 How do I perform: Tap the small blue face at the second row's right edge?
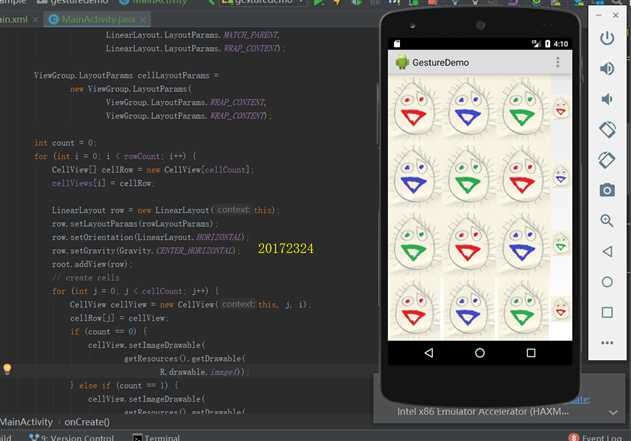[x=561, y=176]
